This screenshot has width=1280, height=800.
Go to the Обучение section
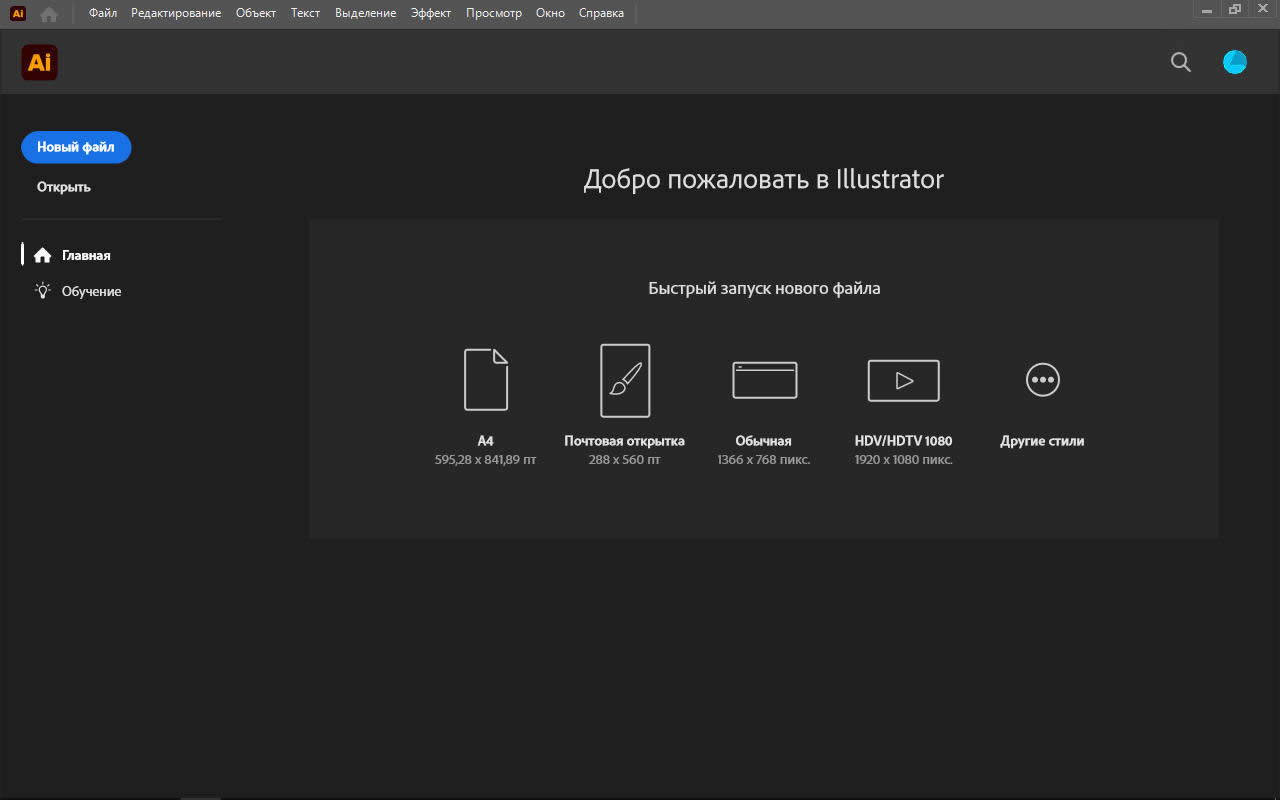click(x=90, y=291)
